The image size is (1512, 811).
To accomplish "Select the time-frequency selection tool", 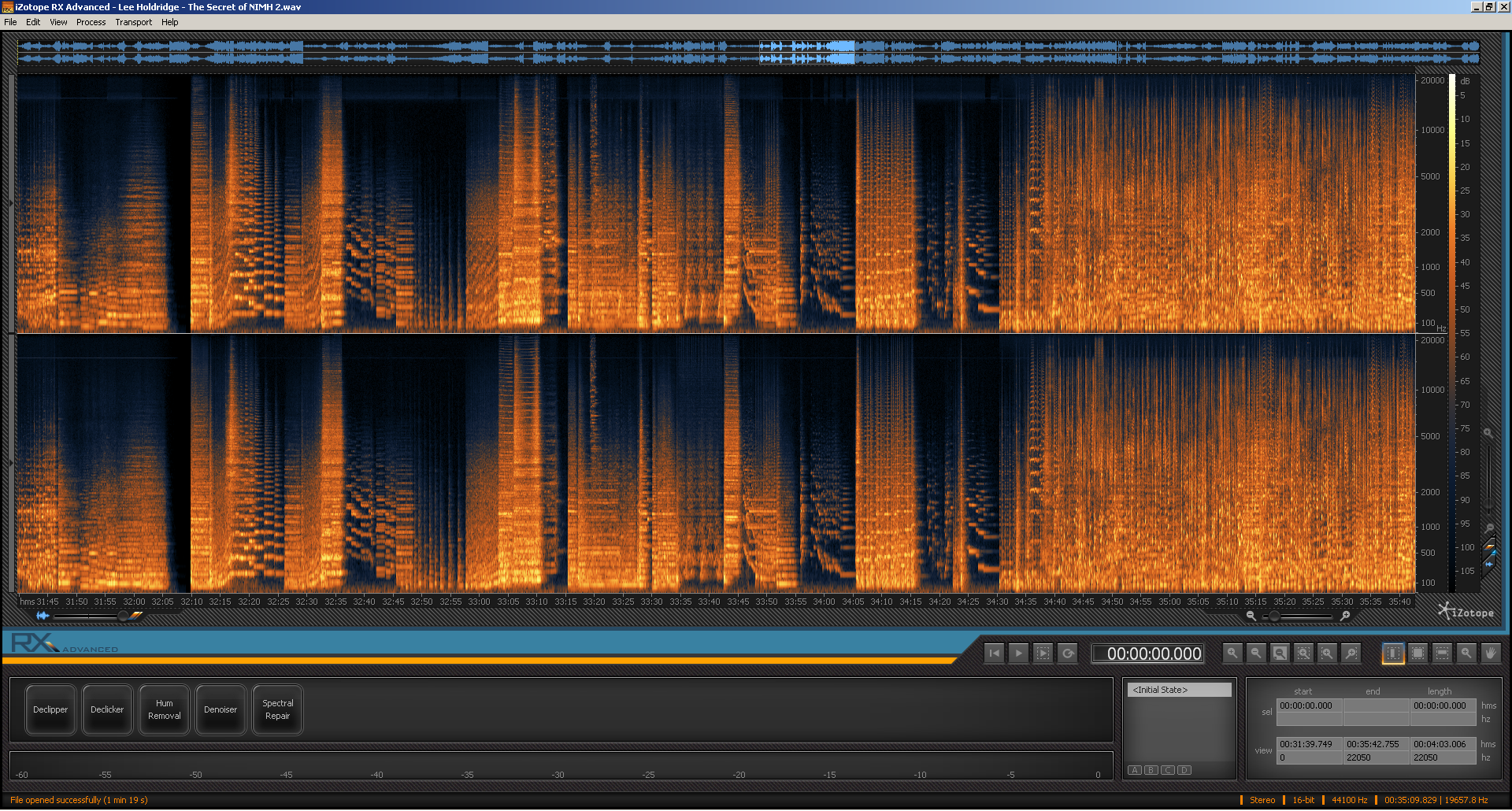I will [1417, 654].
